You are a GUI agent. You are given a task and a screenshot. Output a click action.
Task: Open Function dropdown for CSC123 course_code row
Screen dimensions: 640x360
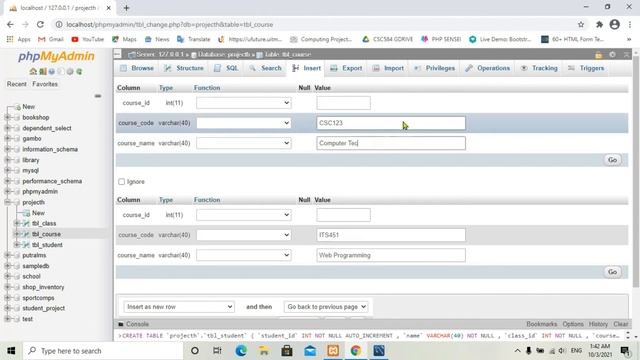(244, 123)
